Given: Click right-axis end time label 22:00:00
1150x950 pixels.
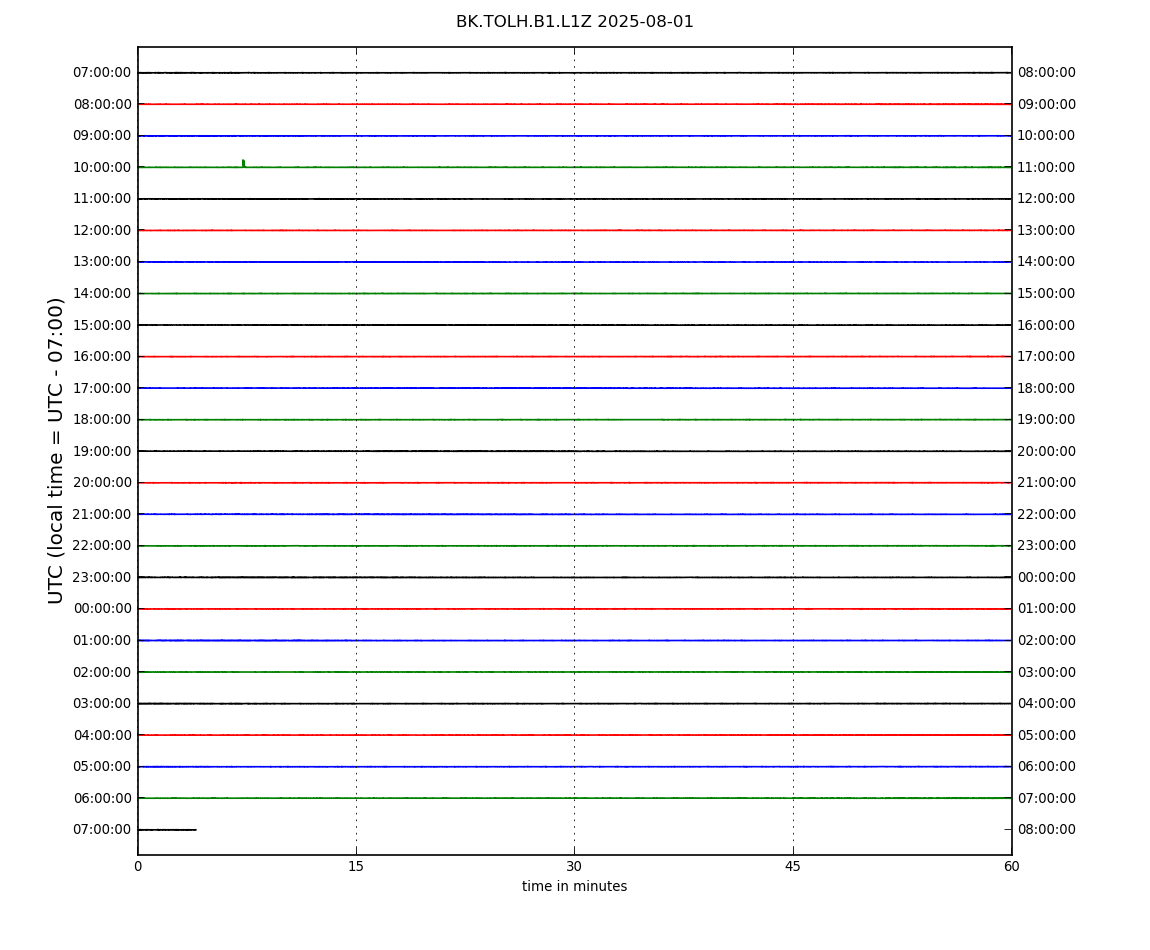Looking at the screenshot, I should coord(1047,514).
